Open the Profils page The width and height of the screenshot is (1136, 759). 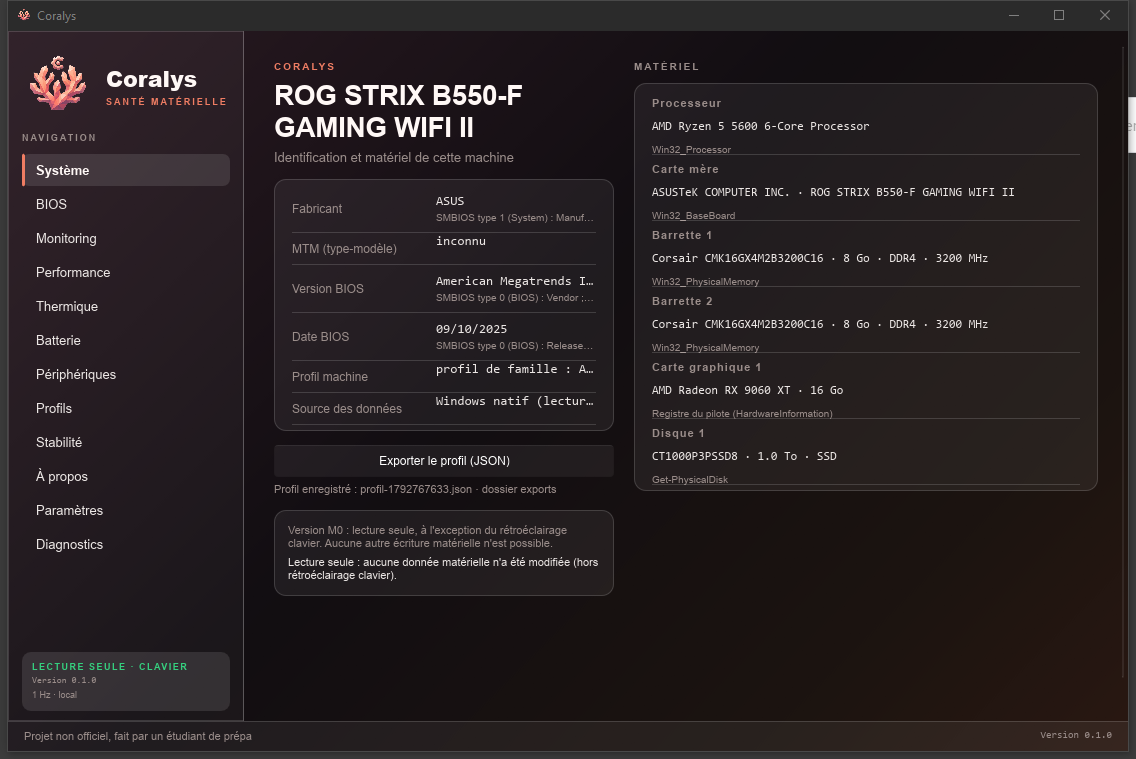tap(126, 408)
